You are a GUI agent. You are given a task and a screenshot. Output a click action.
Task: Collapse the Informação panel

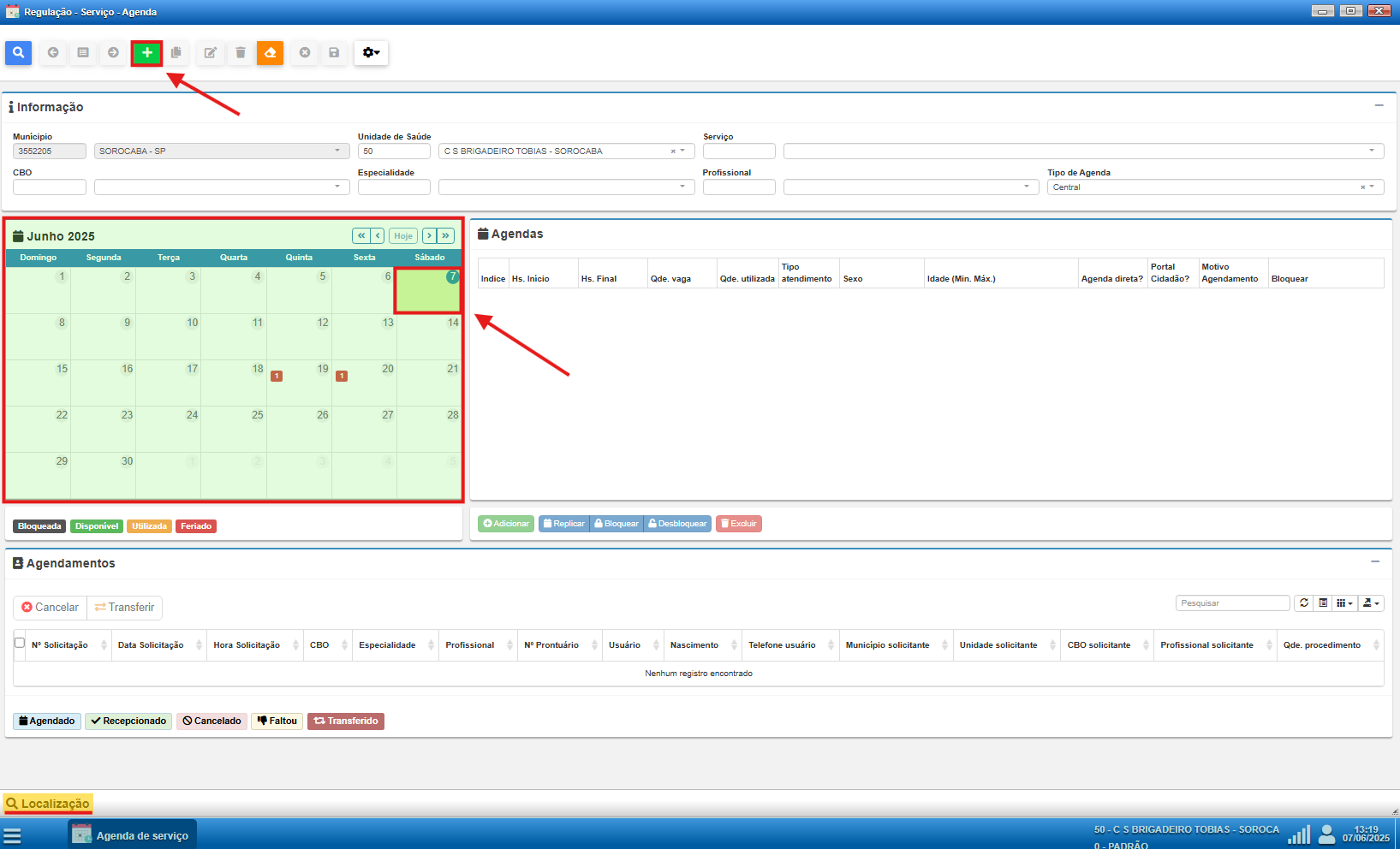pyautogui.click(x=1379, y=105)
